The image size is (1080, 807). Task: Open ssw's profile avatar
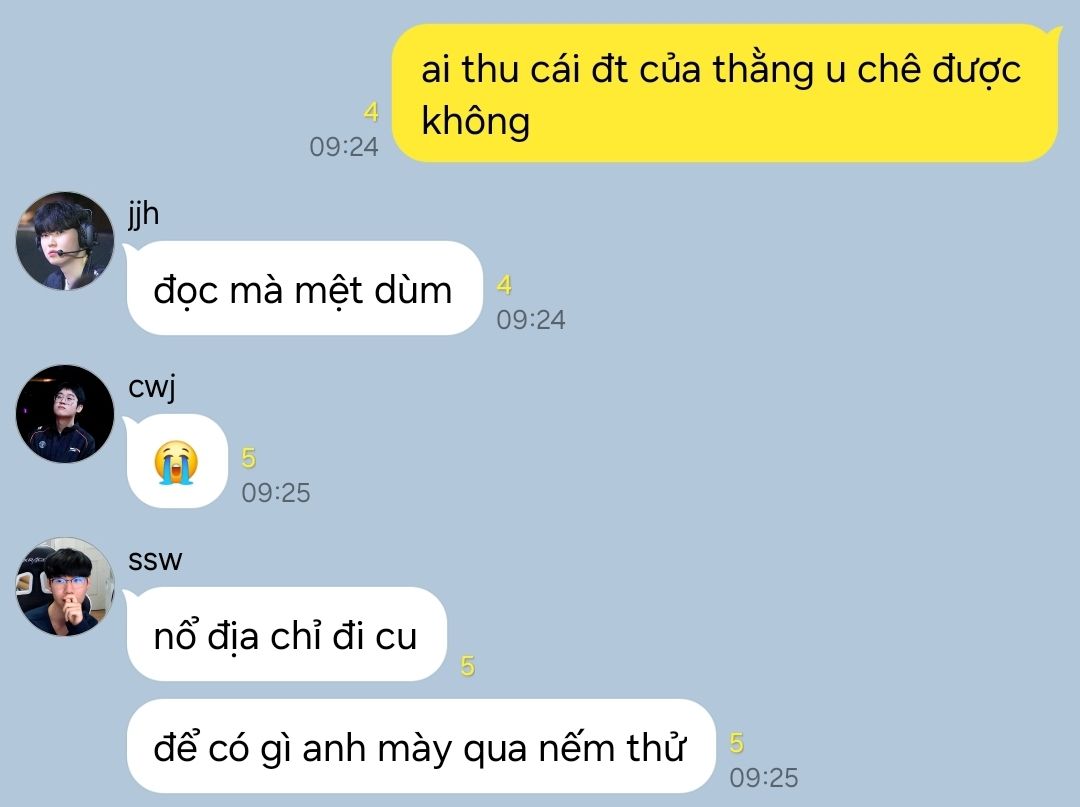tap(65, 587)
